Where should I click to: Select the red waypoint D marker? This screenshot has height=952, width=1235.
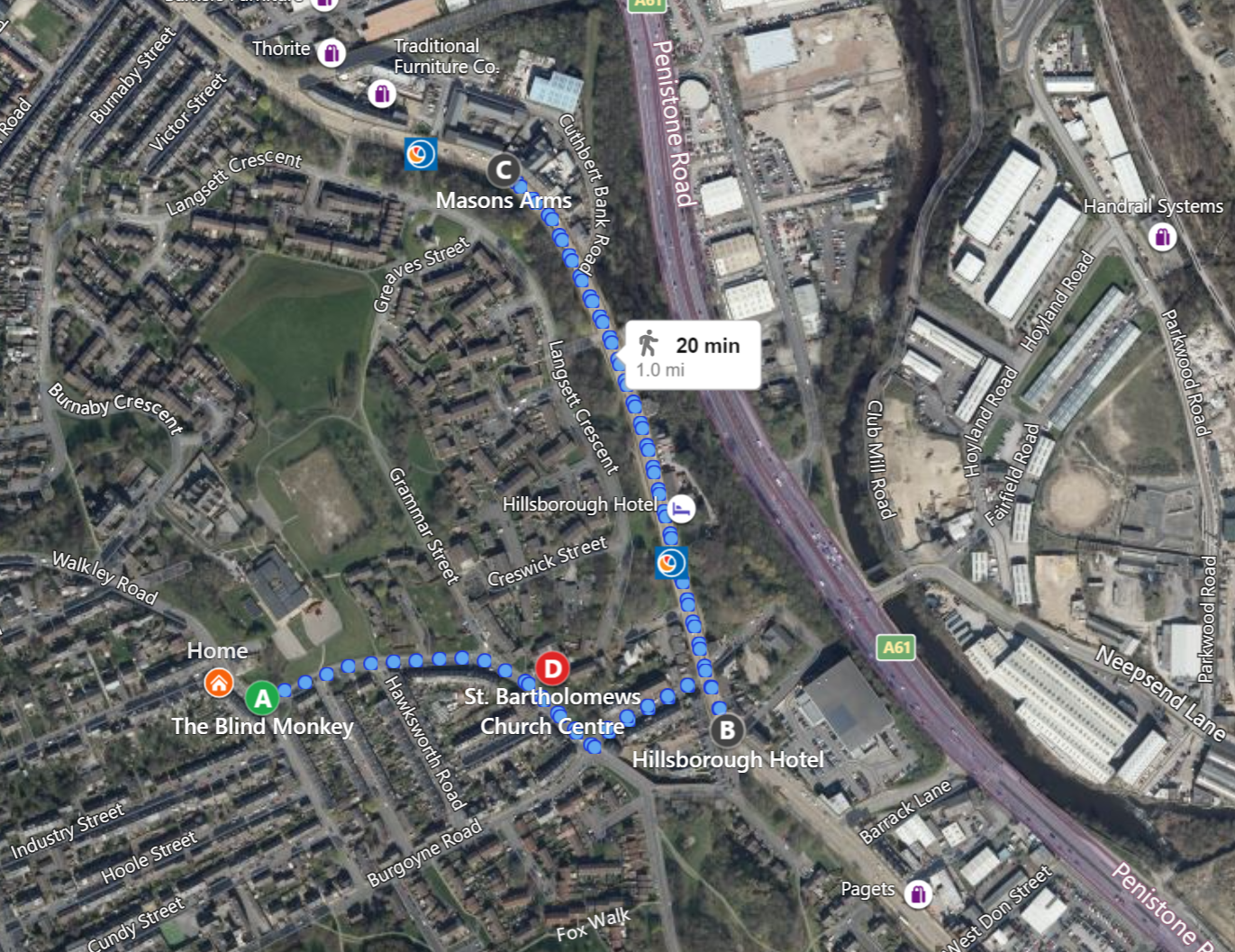[x=552, y=669]
